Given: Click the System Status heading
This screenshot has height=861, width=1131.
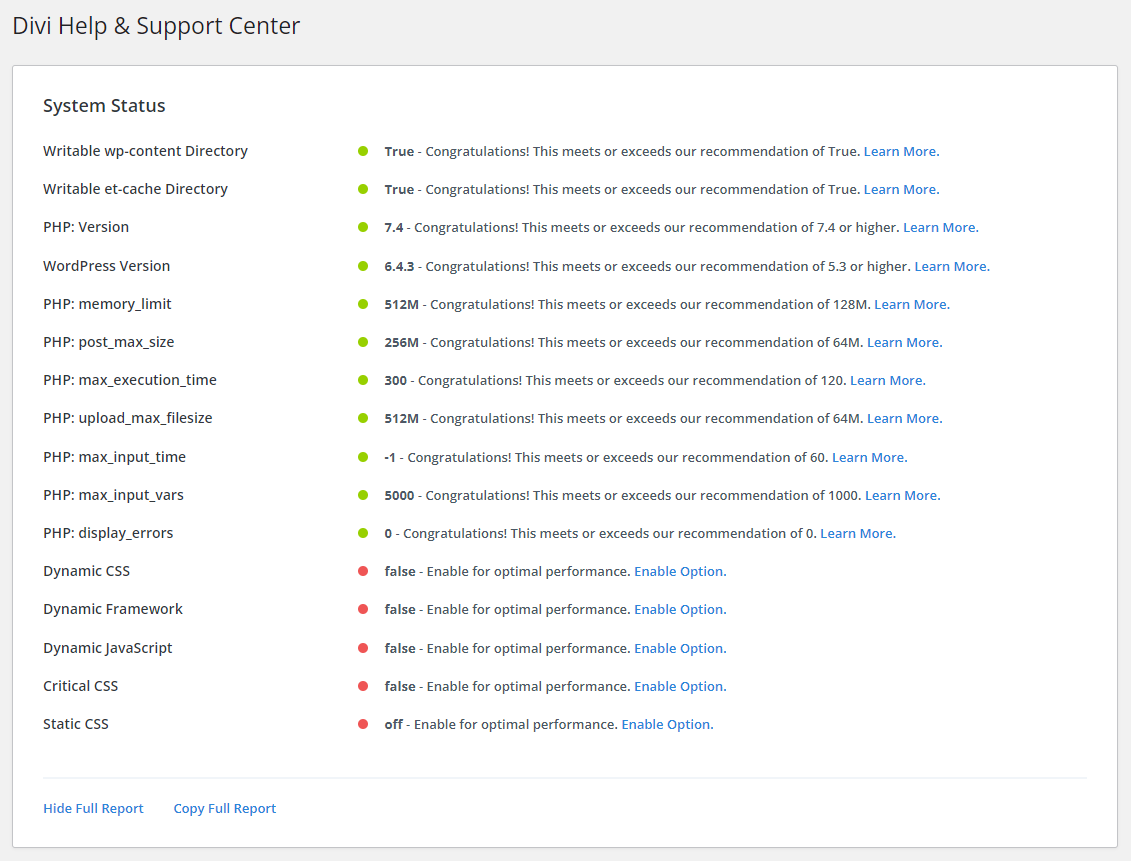Looking at the screenshot, I should click(x=104, y=106).
